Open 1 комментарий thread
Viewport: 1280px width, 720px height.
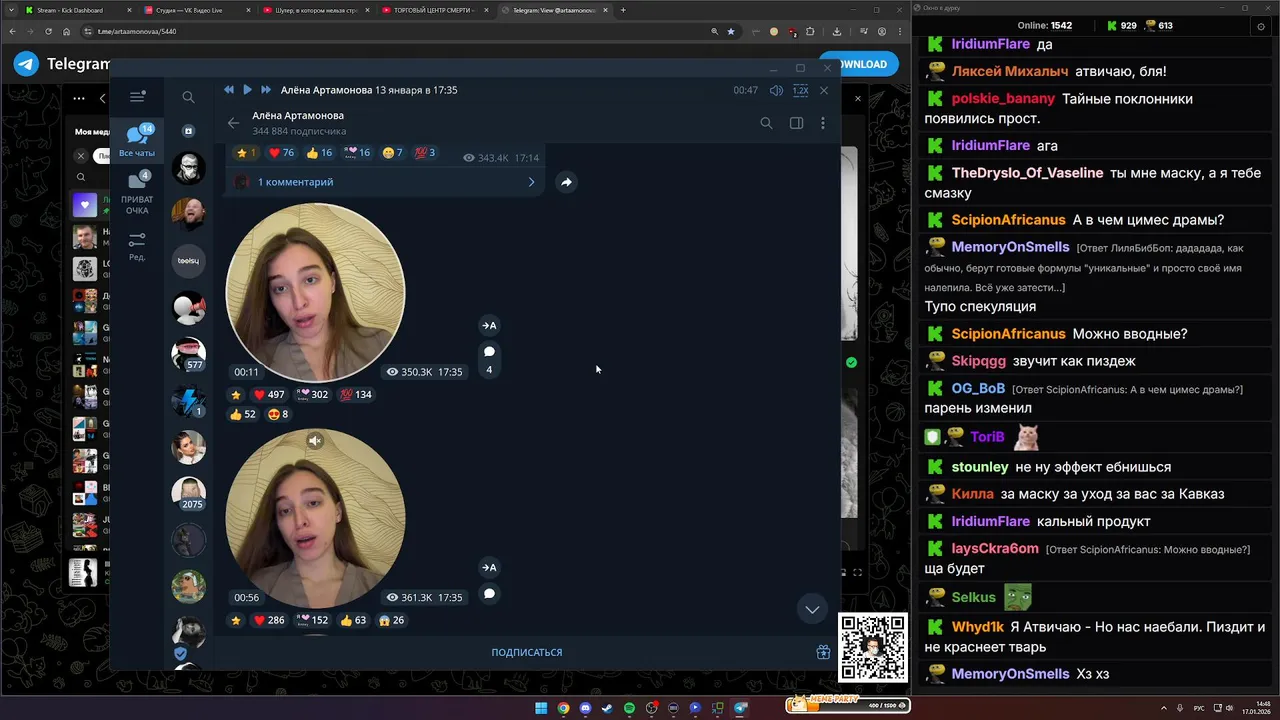(x=385, y=182)
